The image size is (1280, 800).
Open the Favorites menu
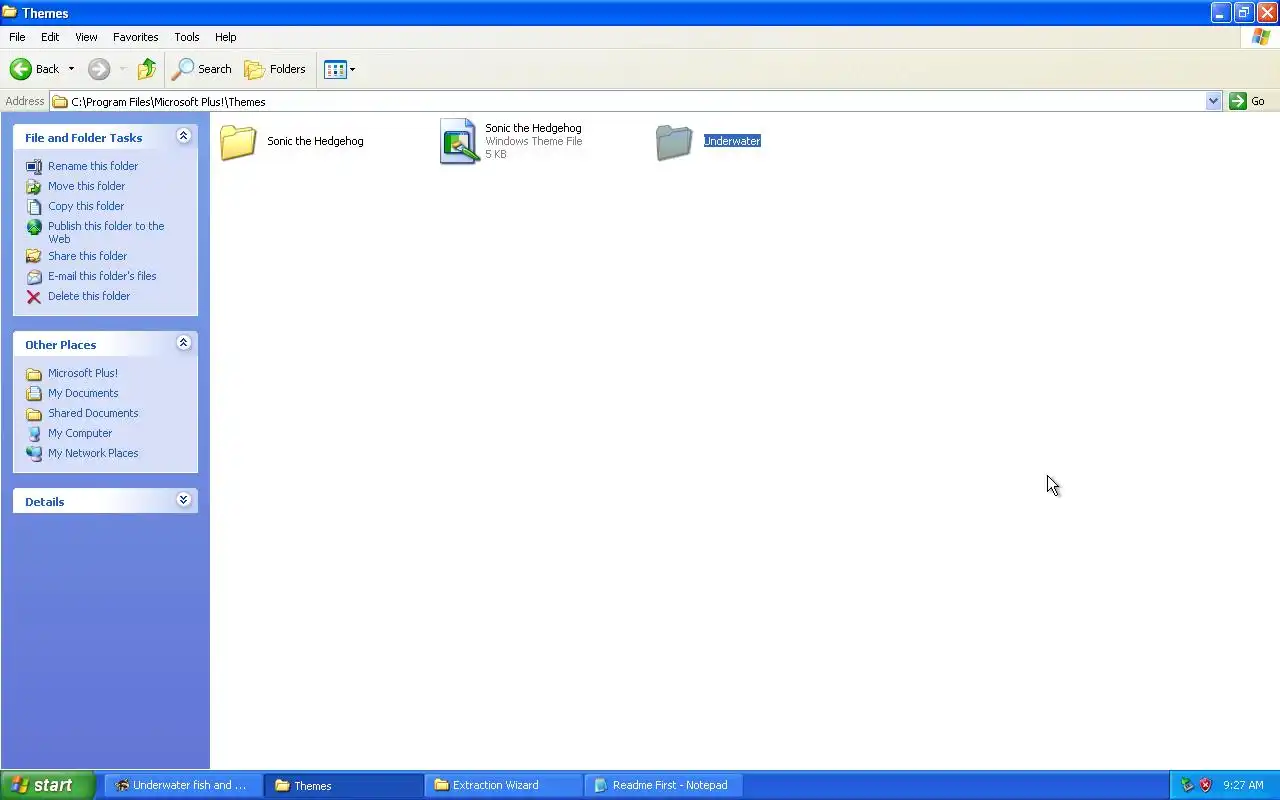136,37
